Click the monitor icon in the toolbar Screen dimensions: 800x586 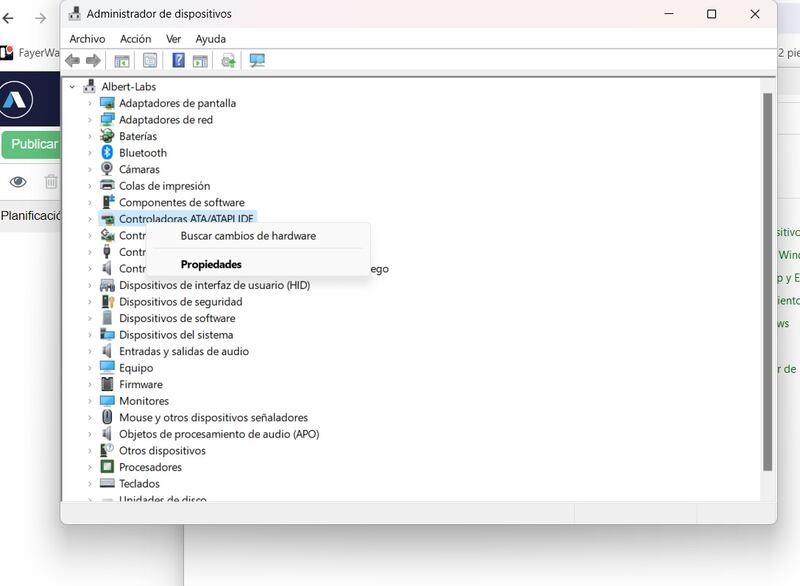257,61
